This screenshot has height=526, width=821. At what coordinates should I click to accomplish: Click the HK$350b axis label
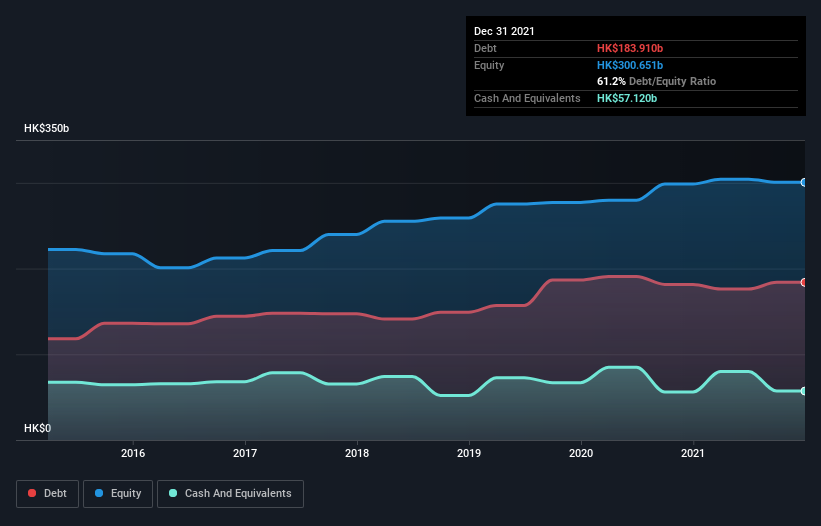click(47, 128)
